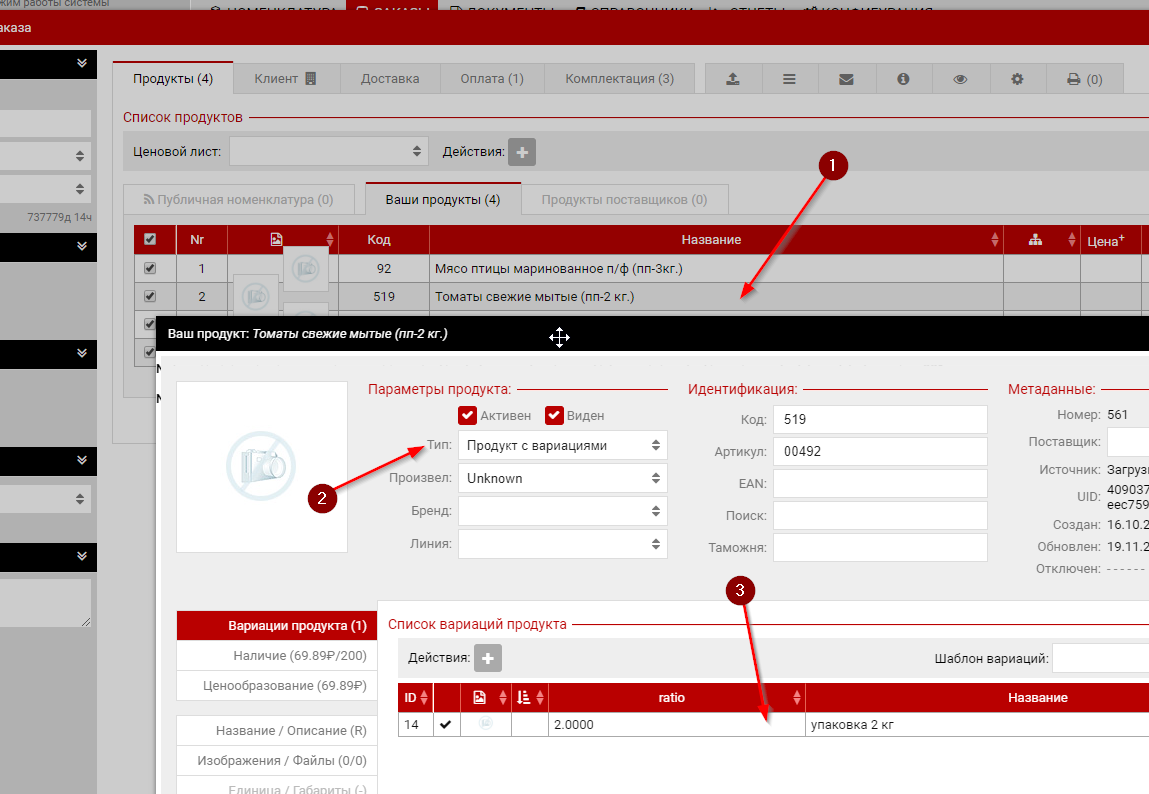Open the Комплектация (3) tab
Screen dimensions: 1149x794
tap(619, 78)
